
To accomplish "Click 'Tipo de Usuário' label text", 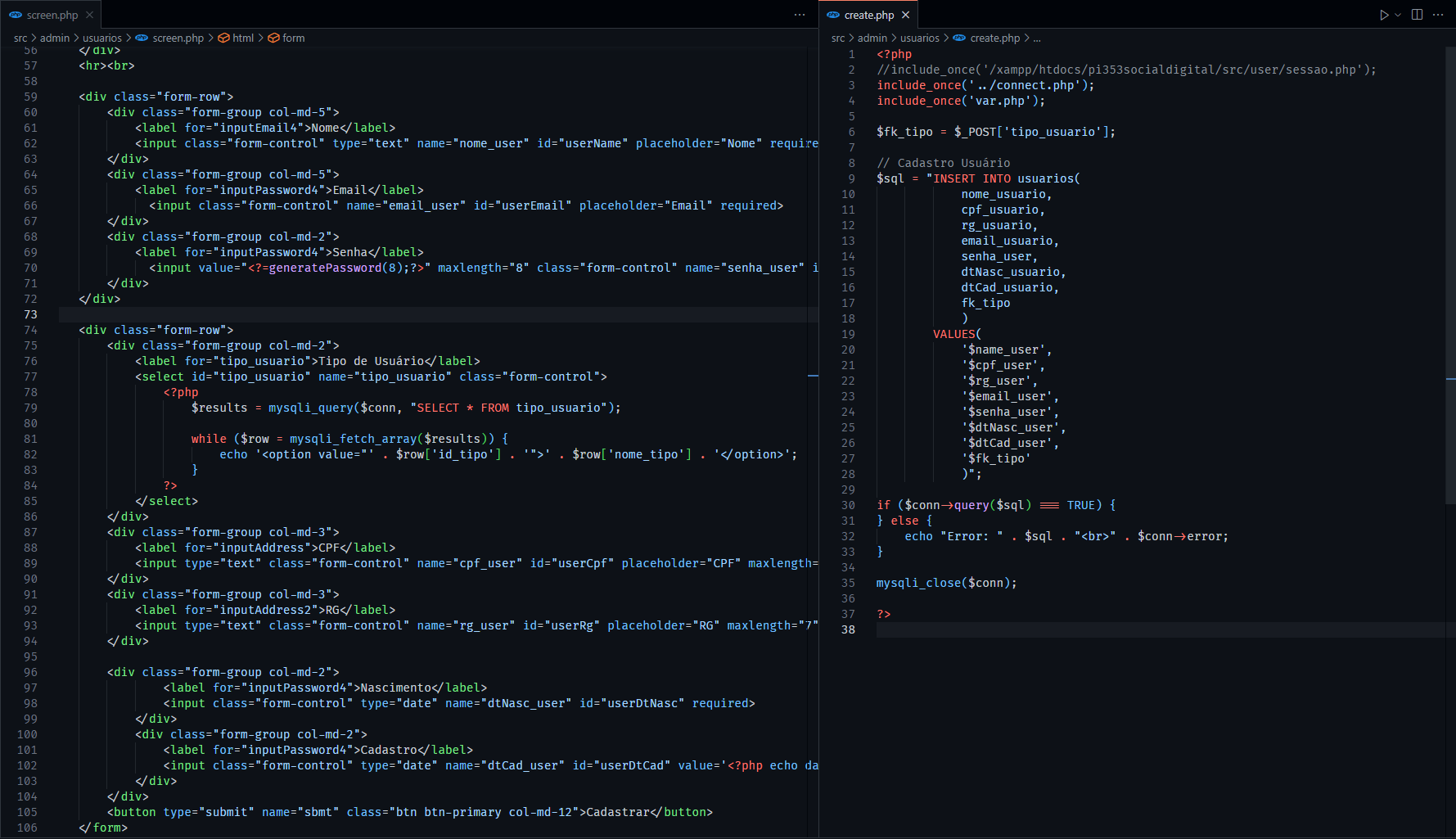I will [x=371, y=361].
